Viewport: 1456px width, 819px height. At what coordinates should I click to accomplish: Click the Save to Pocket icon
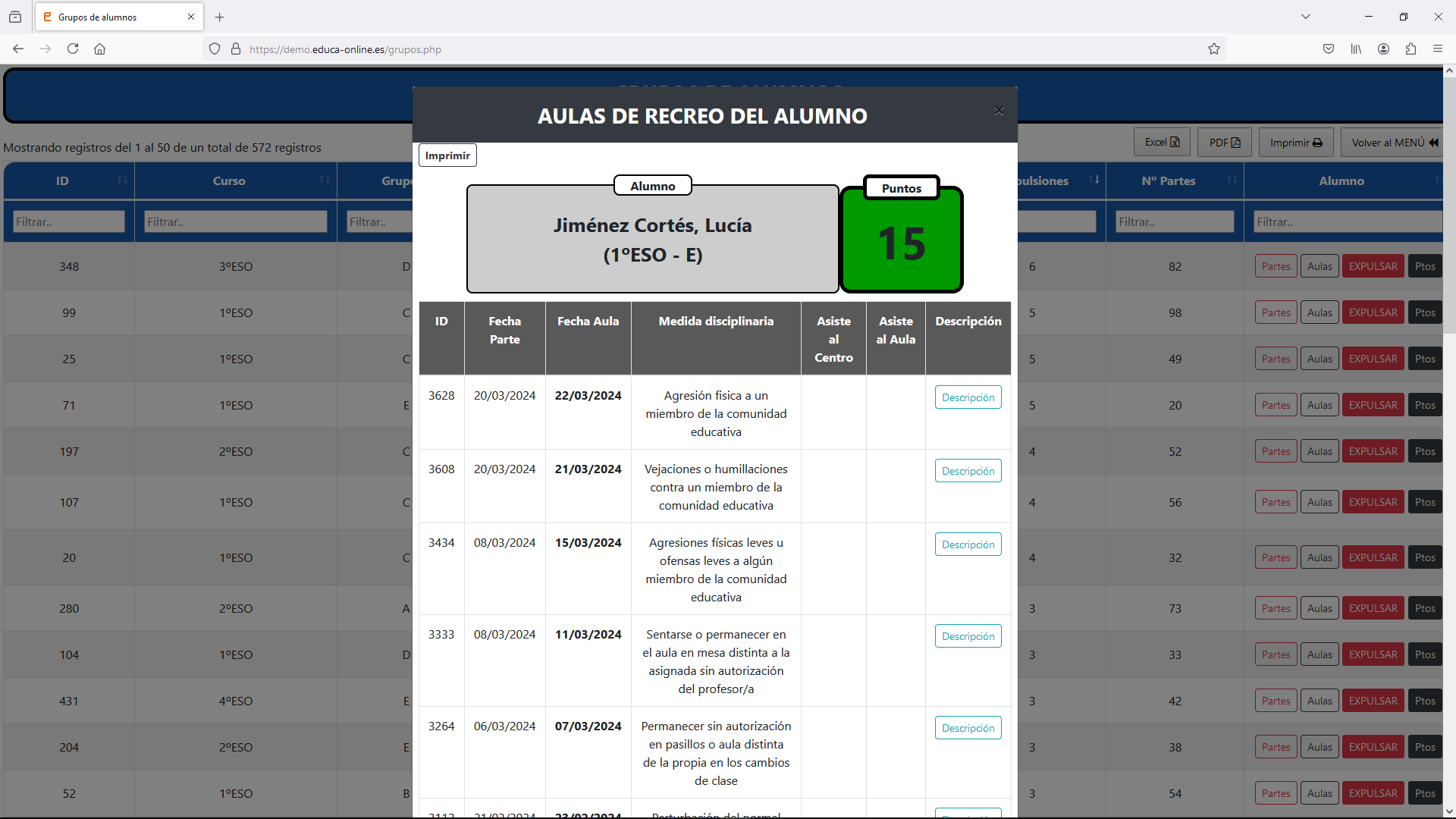point(1329,49)
